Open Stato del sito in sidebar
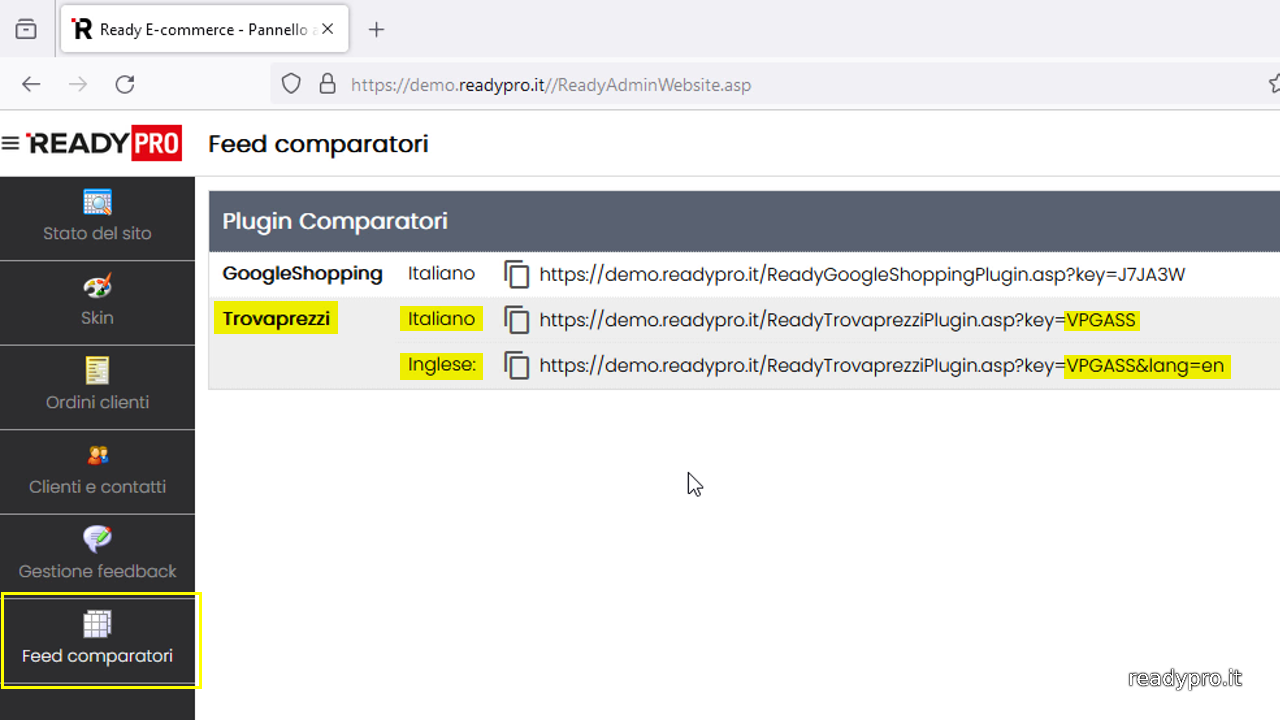The height and width of the screenshot is (720, 1280). pos(97,218)
